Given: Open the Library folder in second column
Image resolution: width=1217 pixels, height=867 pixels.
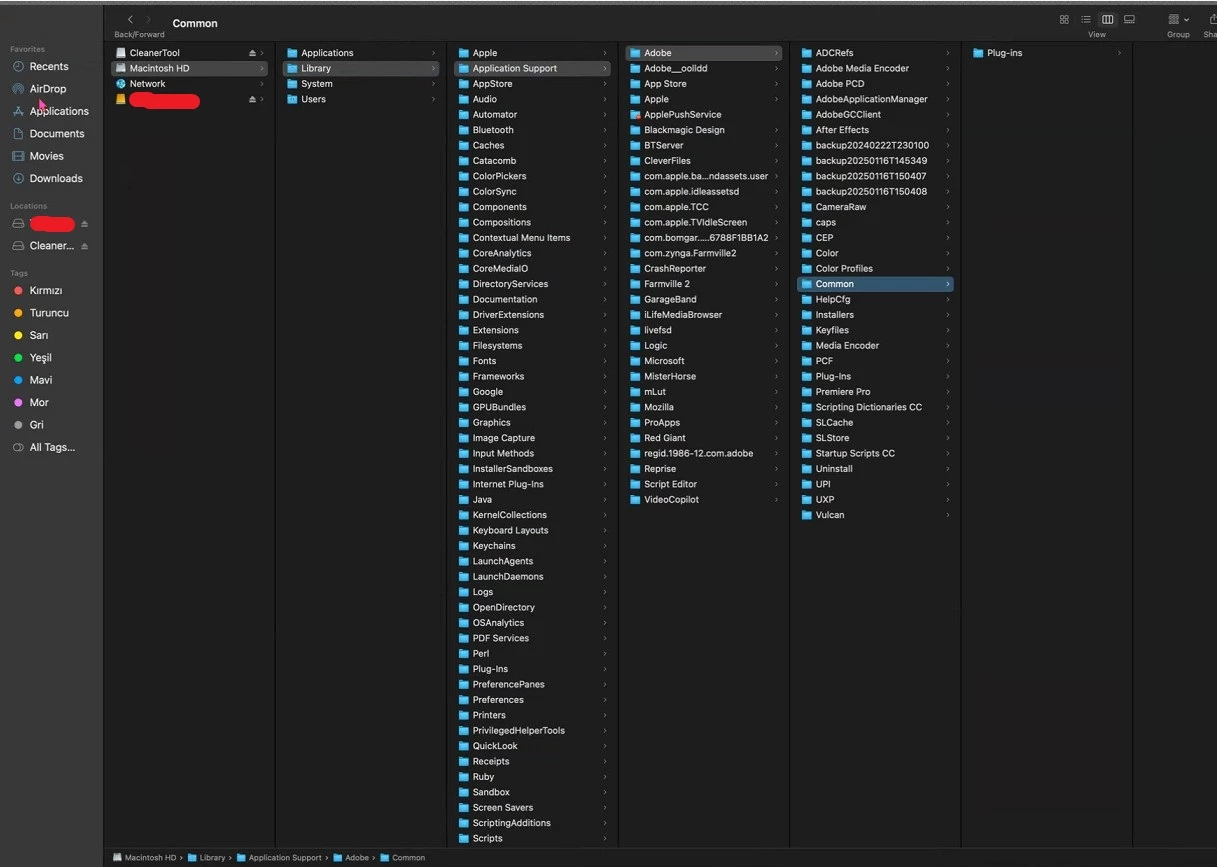Looking at the screenshot, I should [x=360, y=68].
